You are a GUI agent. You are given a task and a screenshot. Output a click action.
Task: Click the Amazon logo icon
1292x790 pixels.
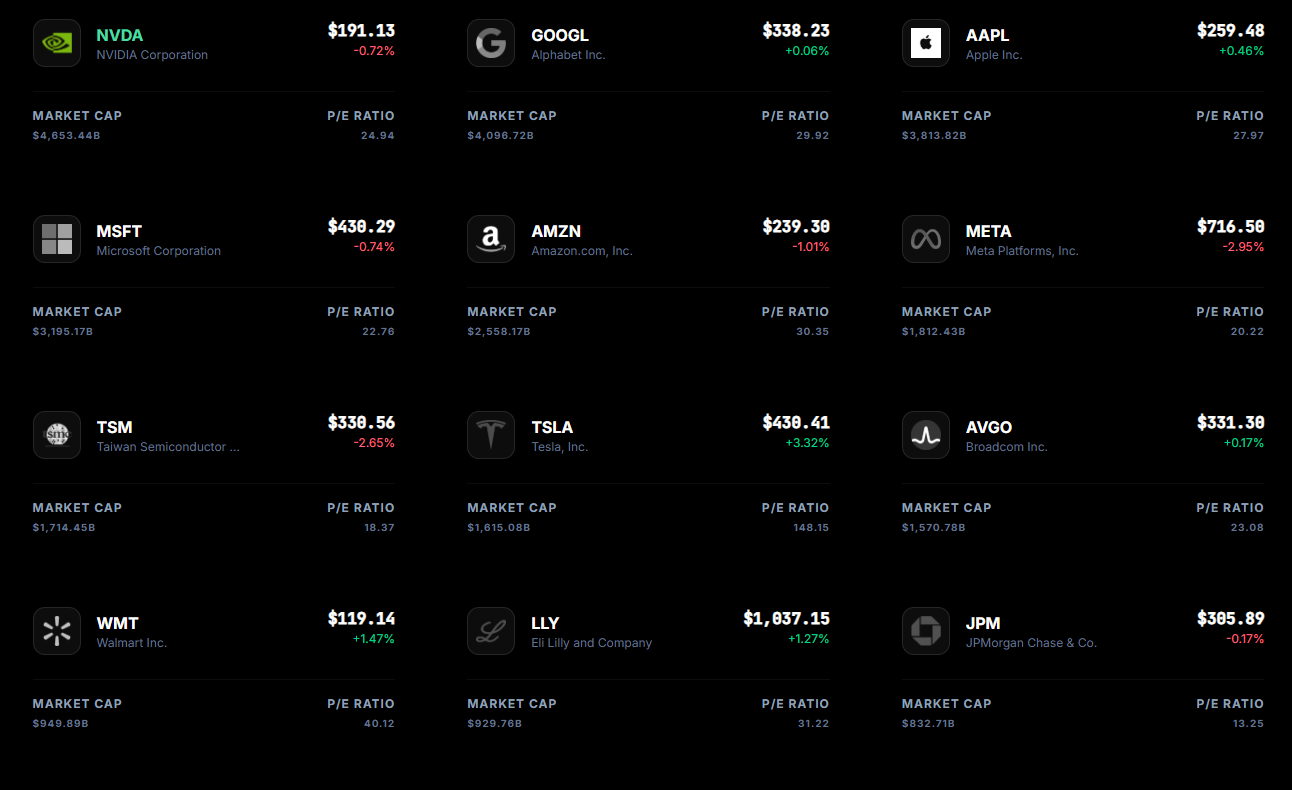coord(491,239)
